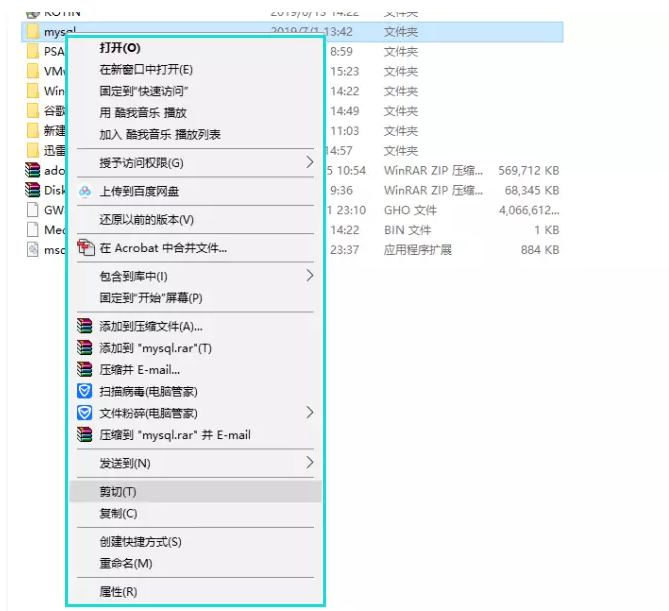Choose 压缩到 "mysql.rar" 并 E-mail
This screenshot has width=669, height=611.
coord(175,435)
